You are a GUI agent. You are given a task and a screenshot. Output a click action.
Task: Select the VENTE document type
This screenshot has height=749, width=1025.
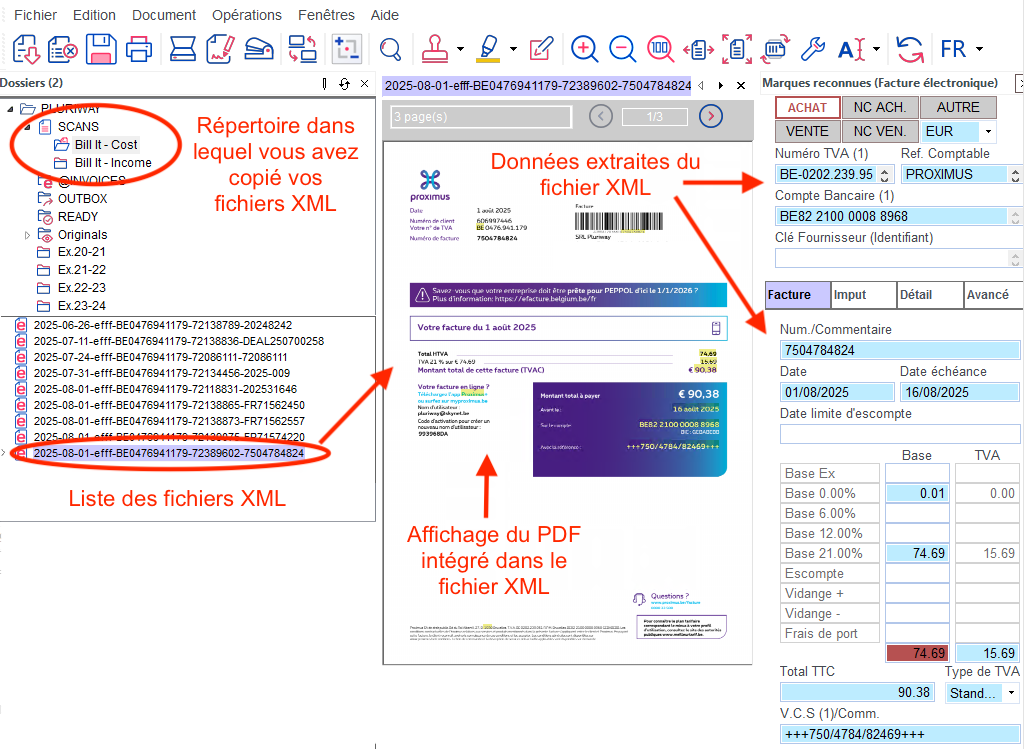point(807,131)
